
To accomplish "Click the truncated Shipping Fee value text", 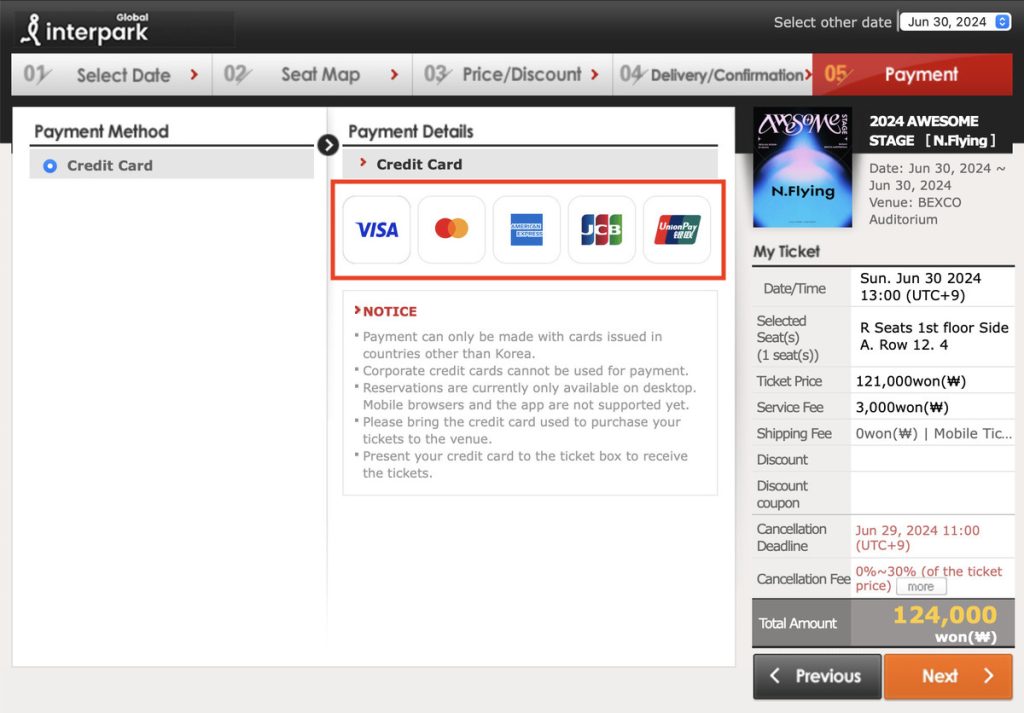I will coord(933,434).
